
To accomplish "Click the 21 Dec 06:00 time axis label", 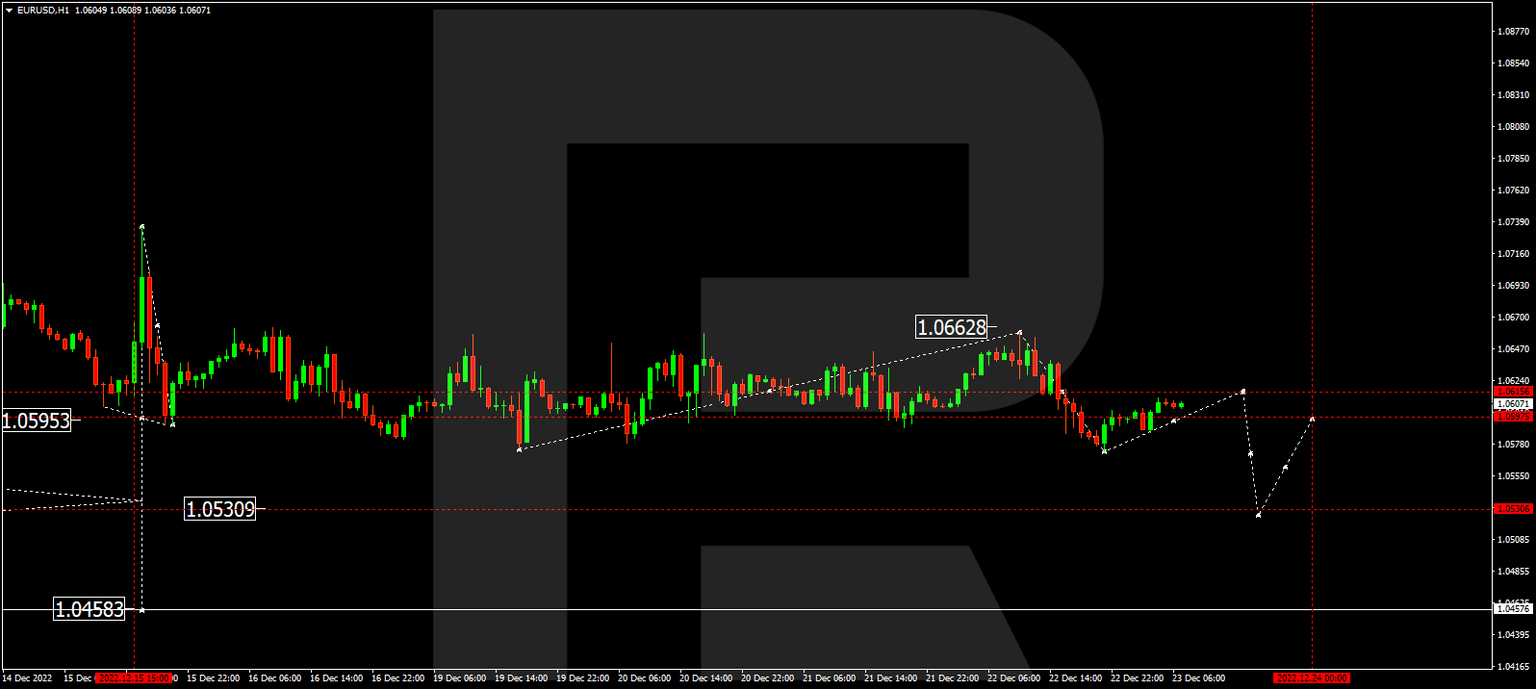I will click(x=829, y=678).
